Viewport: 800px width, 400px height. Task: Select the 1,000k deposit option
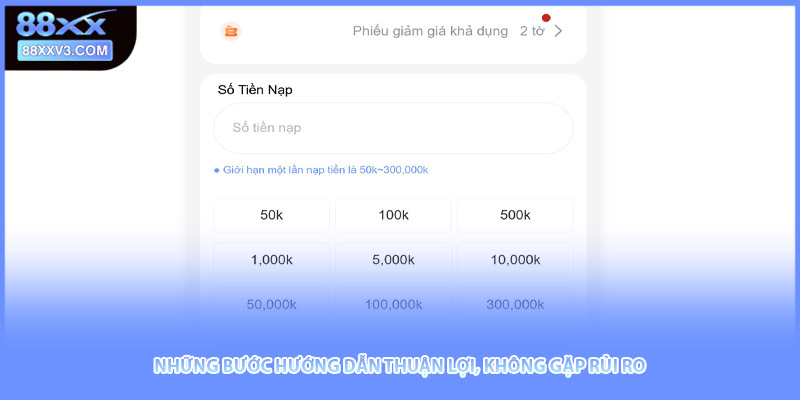coord(271,259)
